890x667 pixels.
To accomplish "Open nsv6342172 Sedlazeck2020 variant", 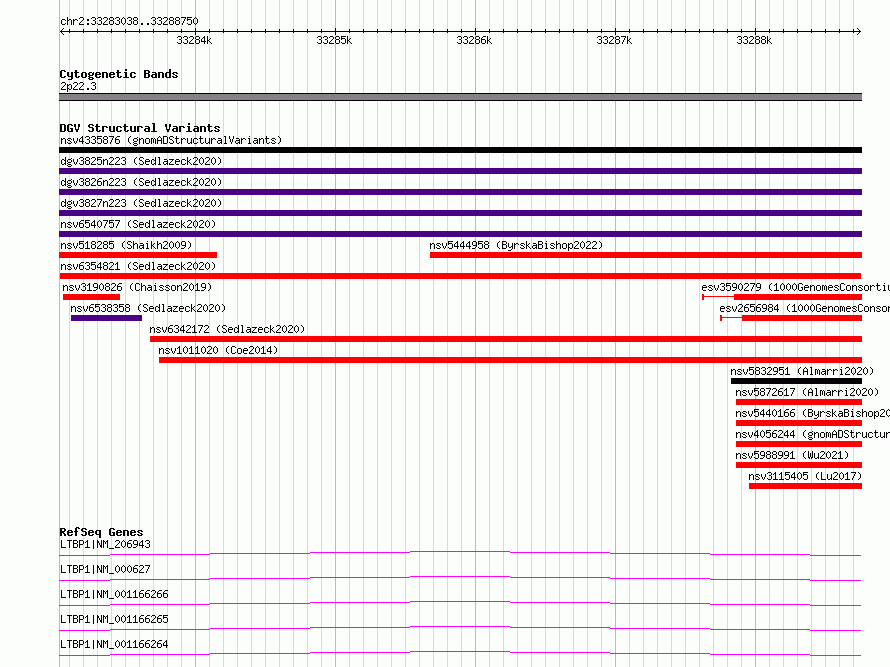I will point(227,329).
